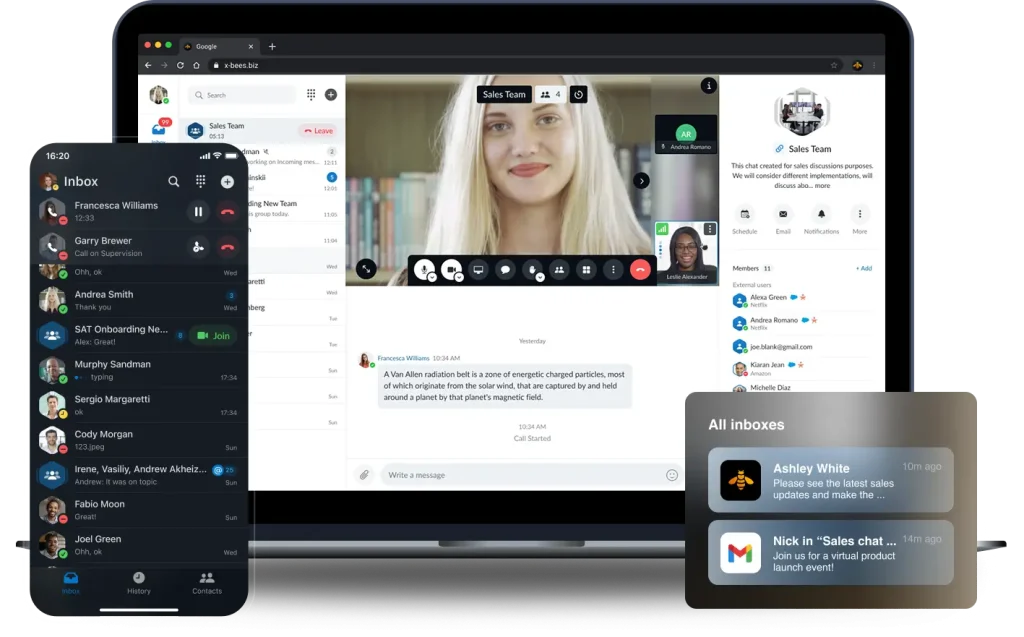
Task: Toggle the camera video button
Action: pyautogui.click(x=451, y=268)
